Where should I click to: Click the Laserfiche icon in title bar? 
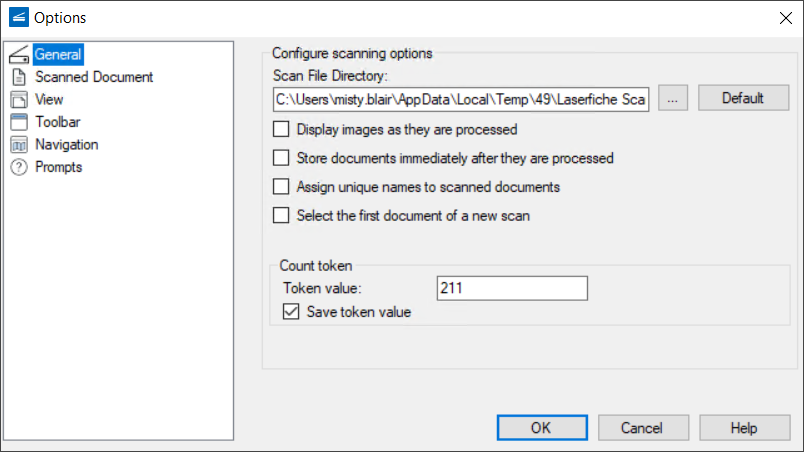tap(18, 17)
